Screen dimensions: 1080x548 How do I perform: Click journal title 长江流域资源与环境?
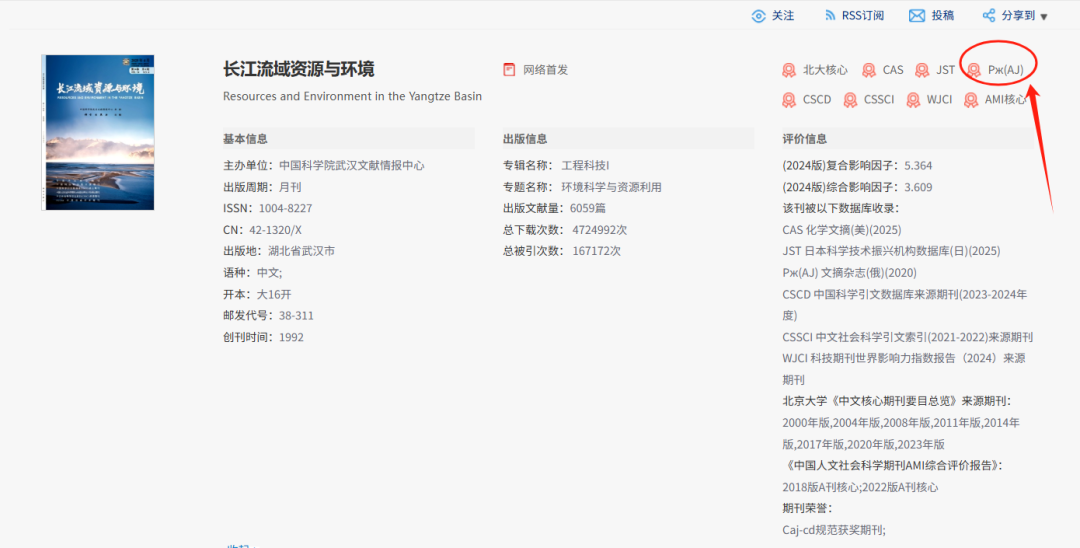299,69
